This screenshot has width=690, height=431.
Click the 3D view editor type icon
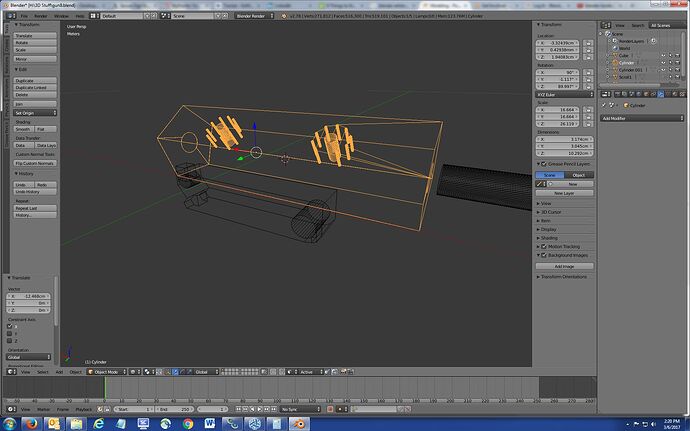(x=10, y=372)
